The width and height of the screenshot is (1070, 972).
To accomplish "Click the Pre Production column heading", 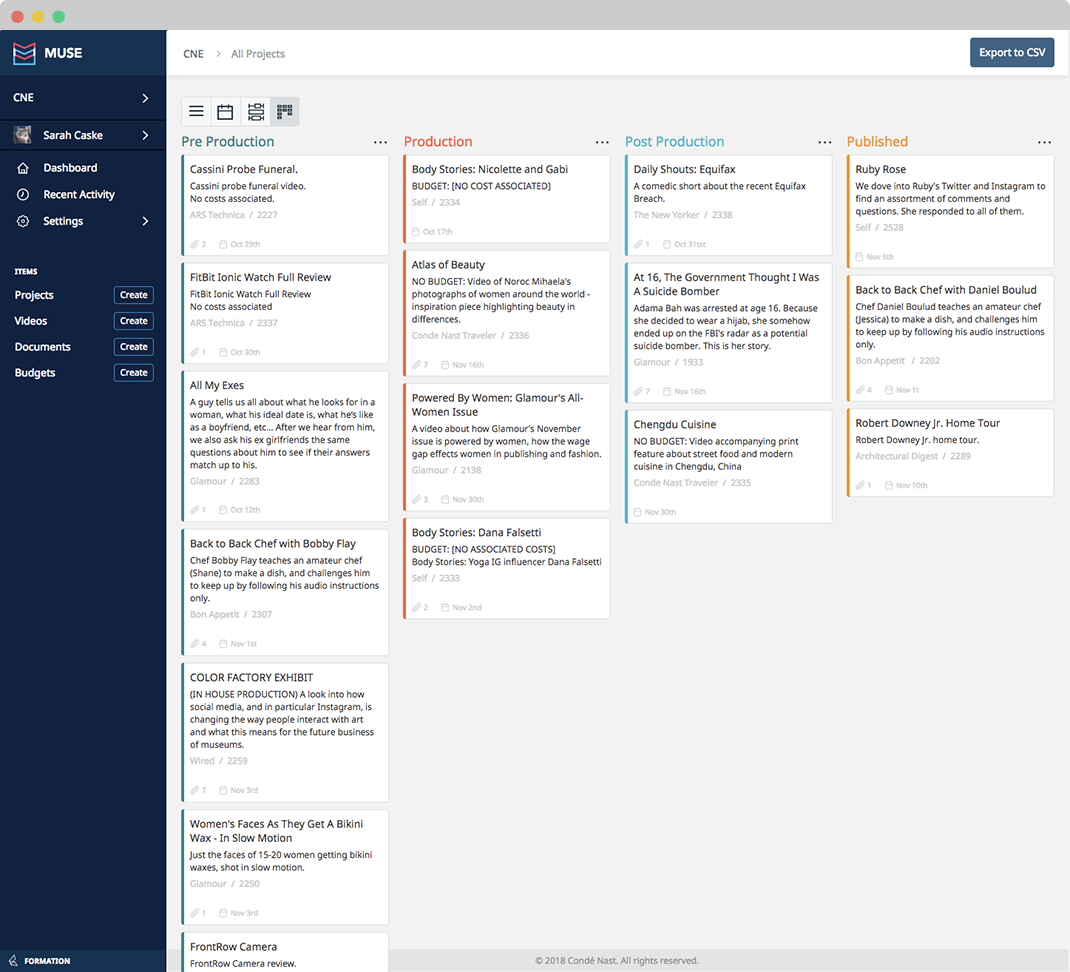I will click(228, 142).
